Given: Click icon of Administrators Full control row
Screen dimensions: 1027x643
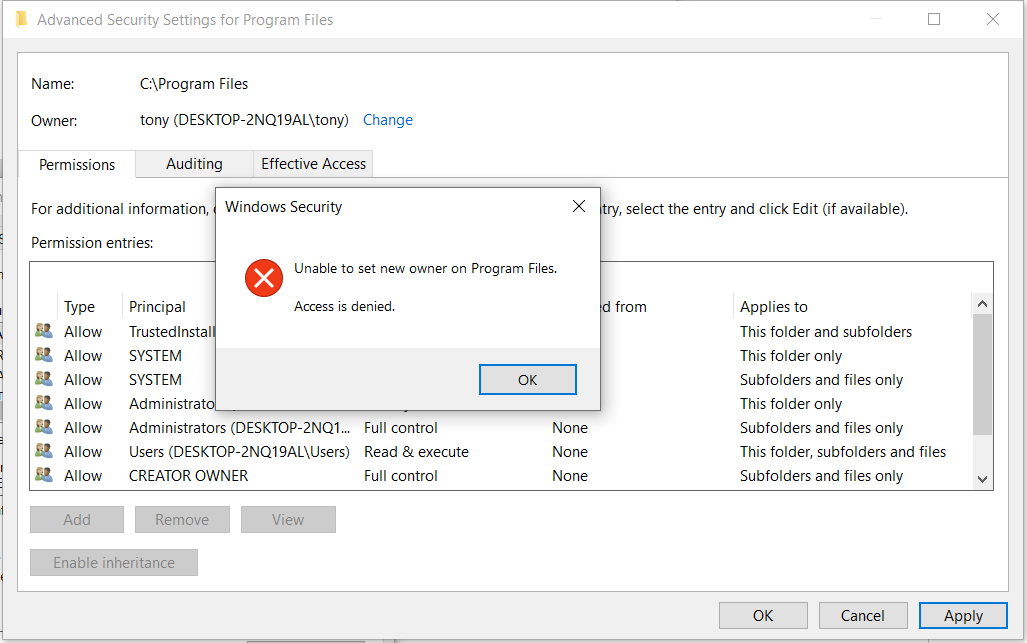Looking at the screenshot, I should click(x=44, y=428).
